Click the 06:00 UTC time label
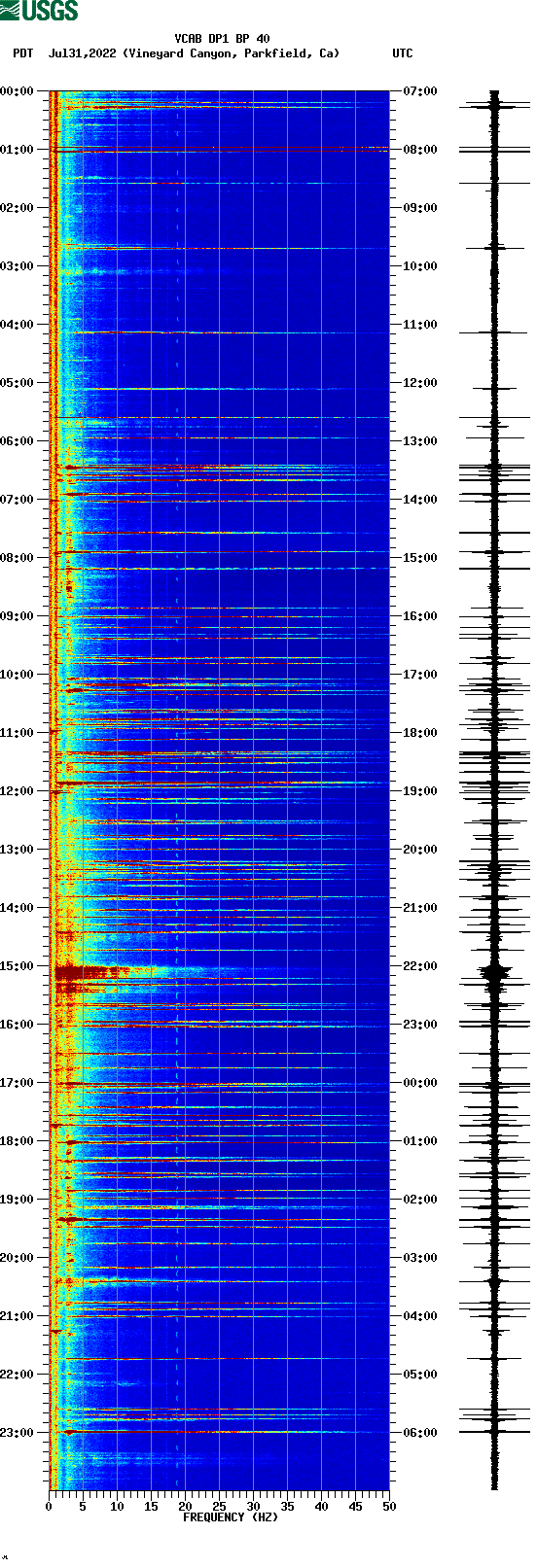The image size is (537, 1568). coord(420,1433)
